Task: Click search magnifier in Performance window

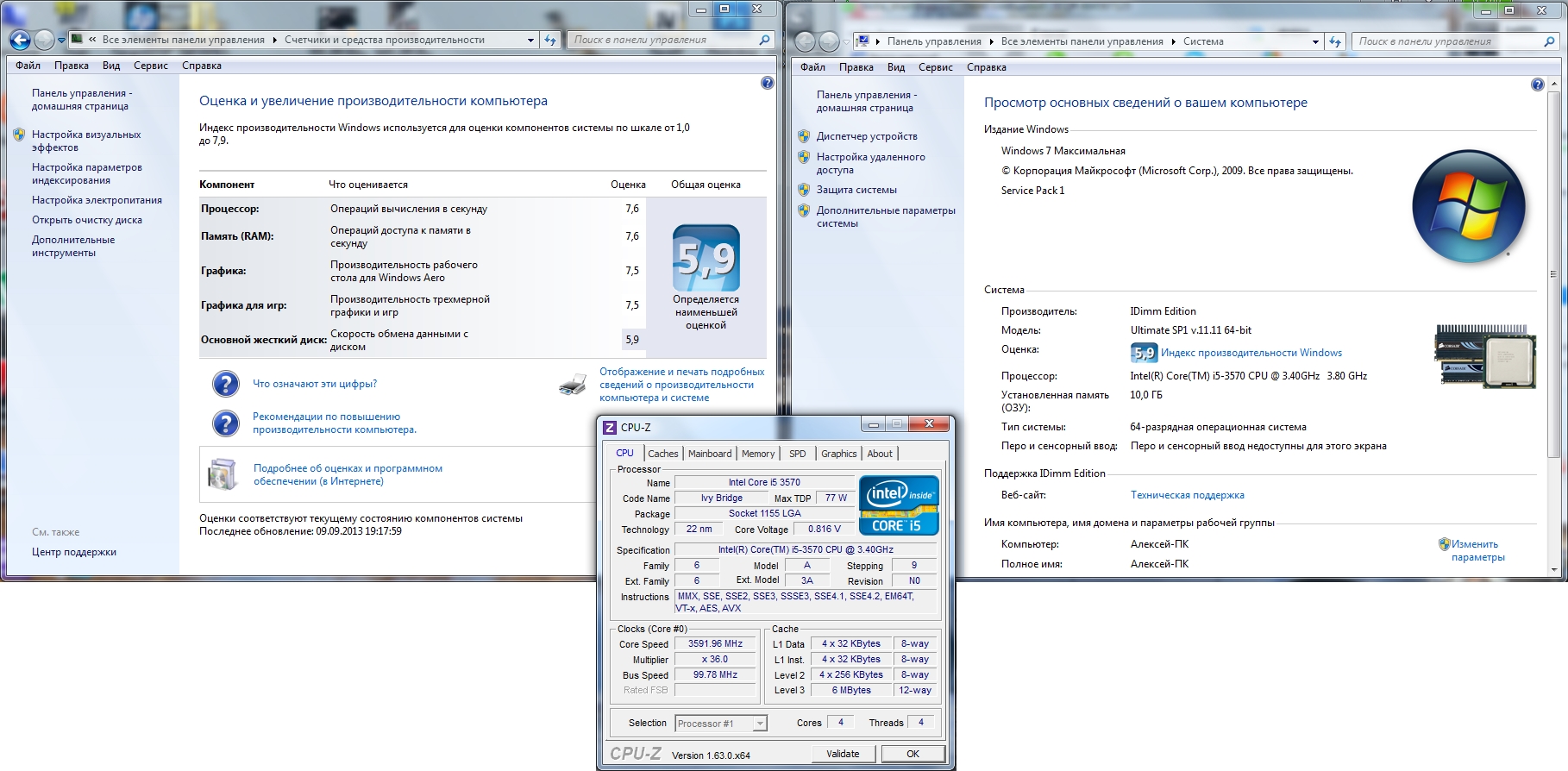Action: click(x=764, y=40)
